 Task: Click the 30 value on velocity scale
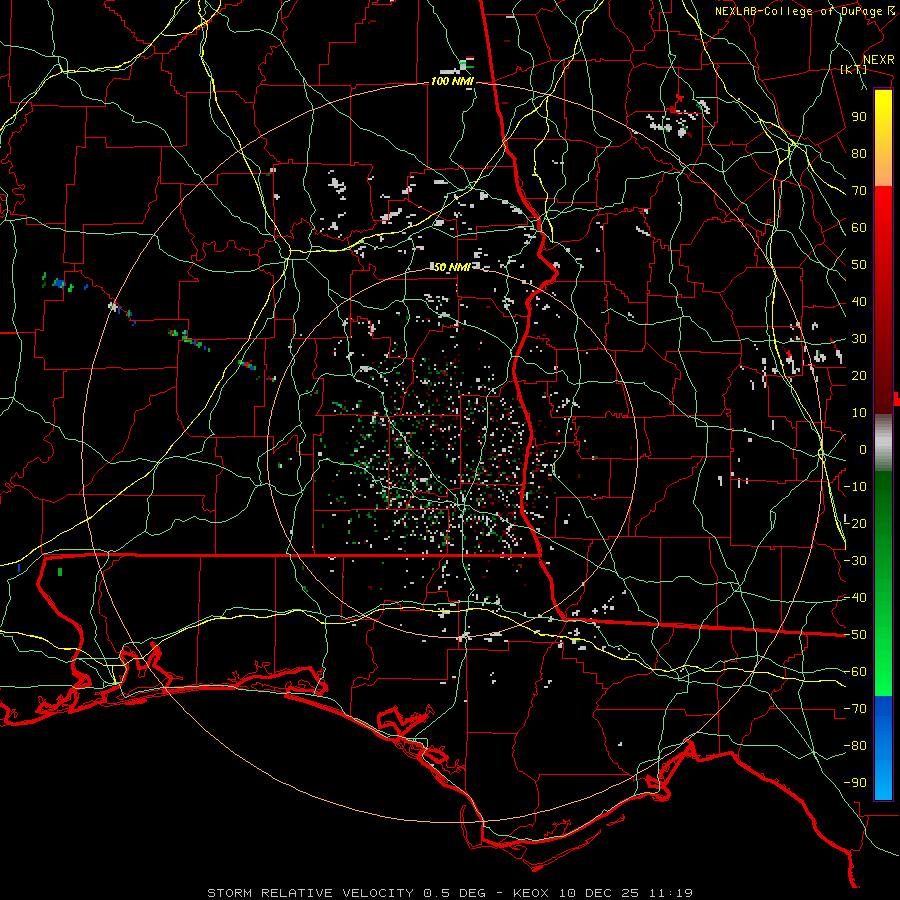click(859, 339)
